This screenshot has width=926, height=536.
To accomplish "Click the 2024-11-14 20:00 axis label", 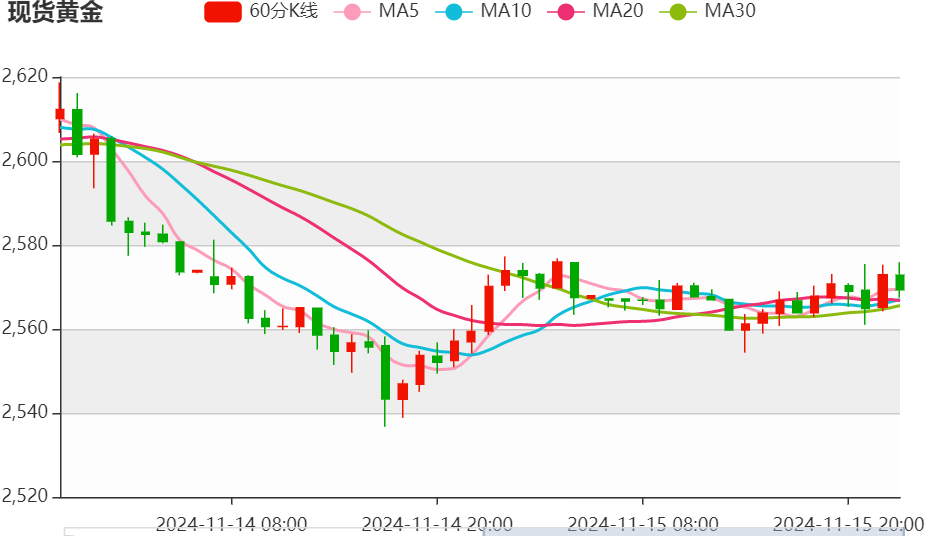I will click(x=437, y=524).
